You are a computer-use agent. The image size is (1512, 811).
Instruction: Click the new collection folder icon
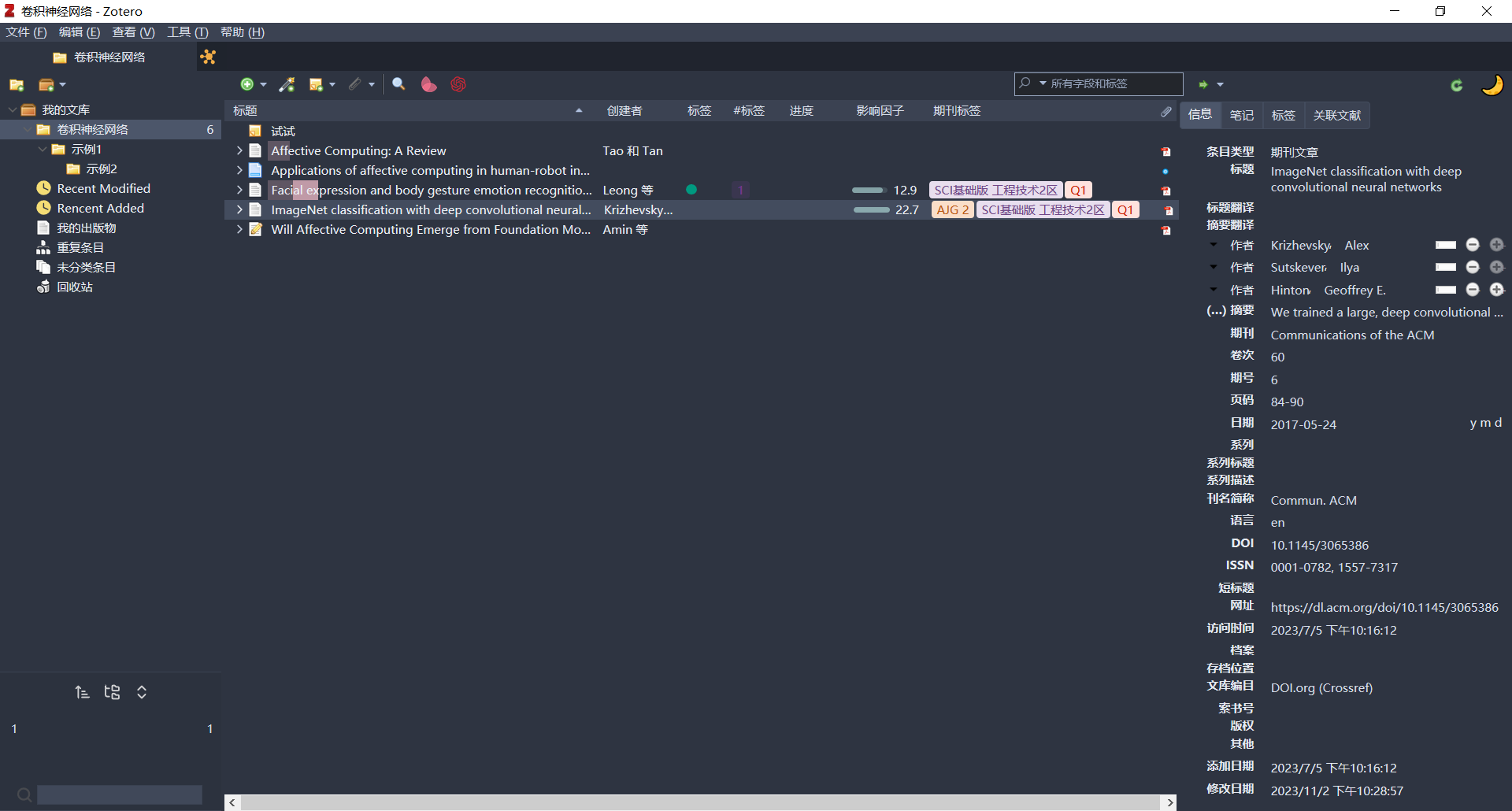click(x=17, y=84)
